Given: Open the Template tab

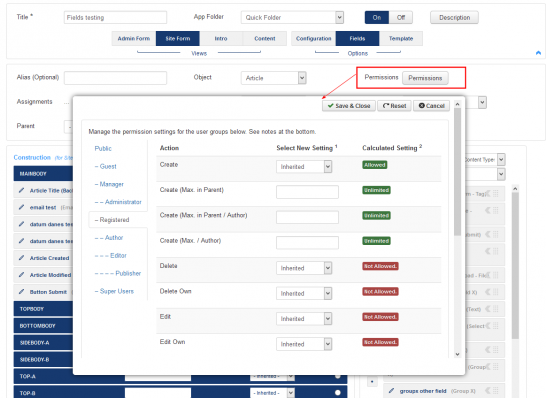Looking at the screenshot, I should point(401,39).
